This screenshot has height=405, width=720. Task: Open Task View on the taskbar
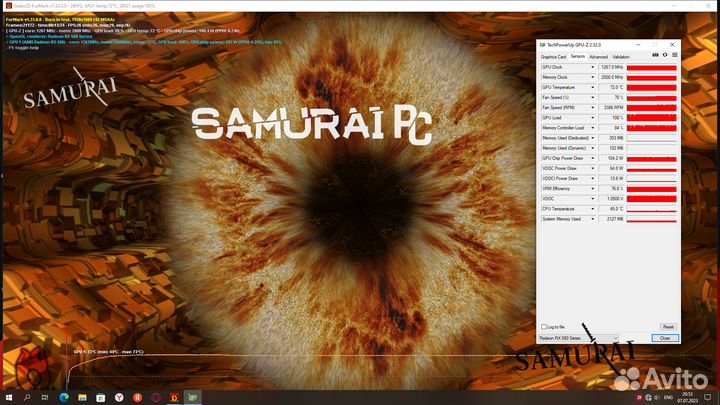(45, 397)
